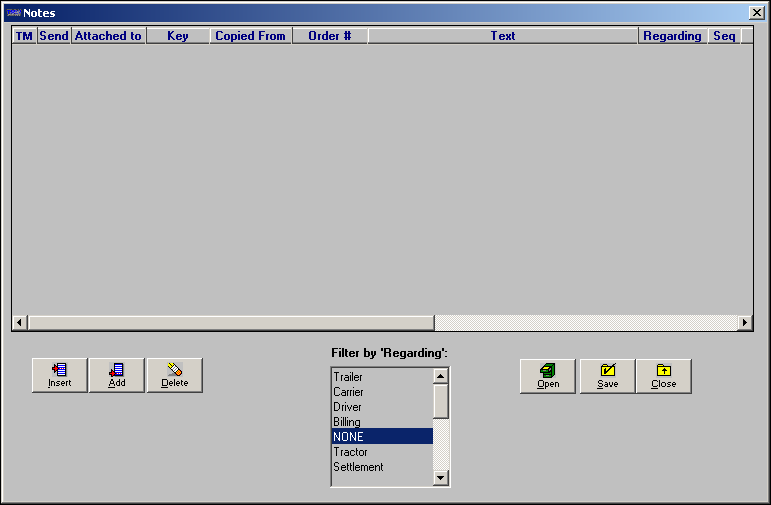Click the filter list scroll down arrow
This screenshot has height=505, width=771.
[x=441, y=477]
